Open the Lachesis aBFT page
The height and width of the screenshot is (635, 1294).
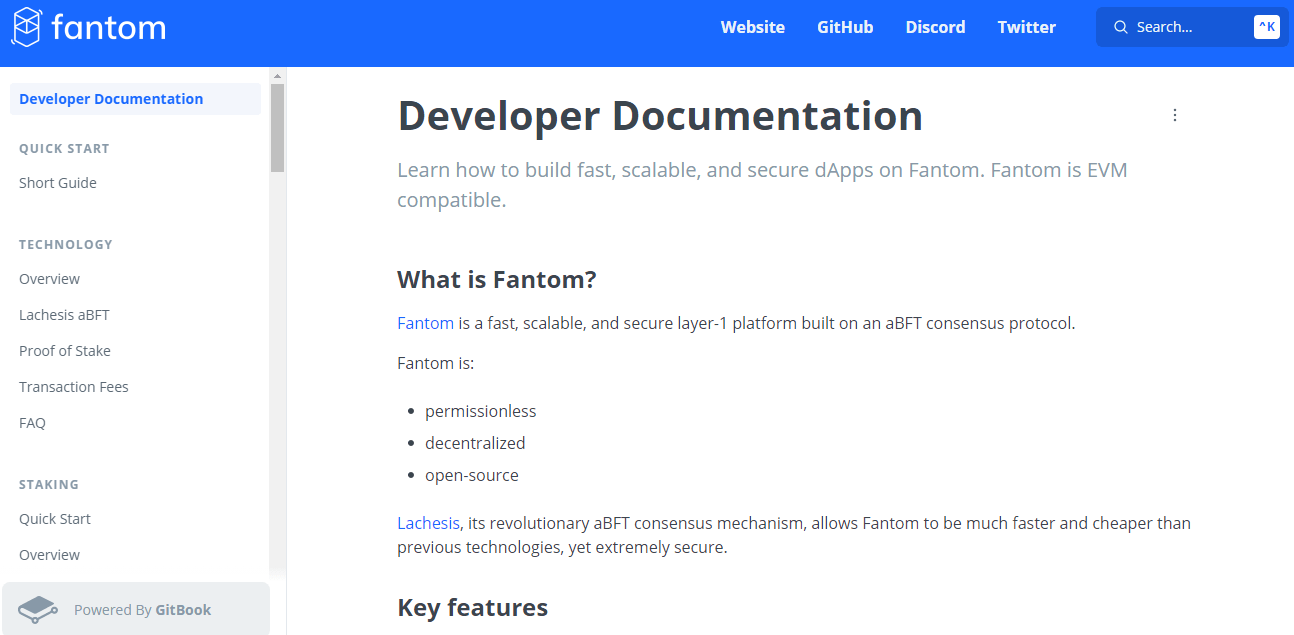[x=64, y=315]
